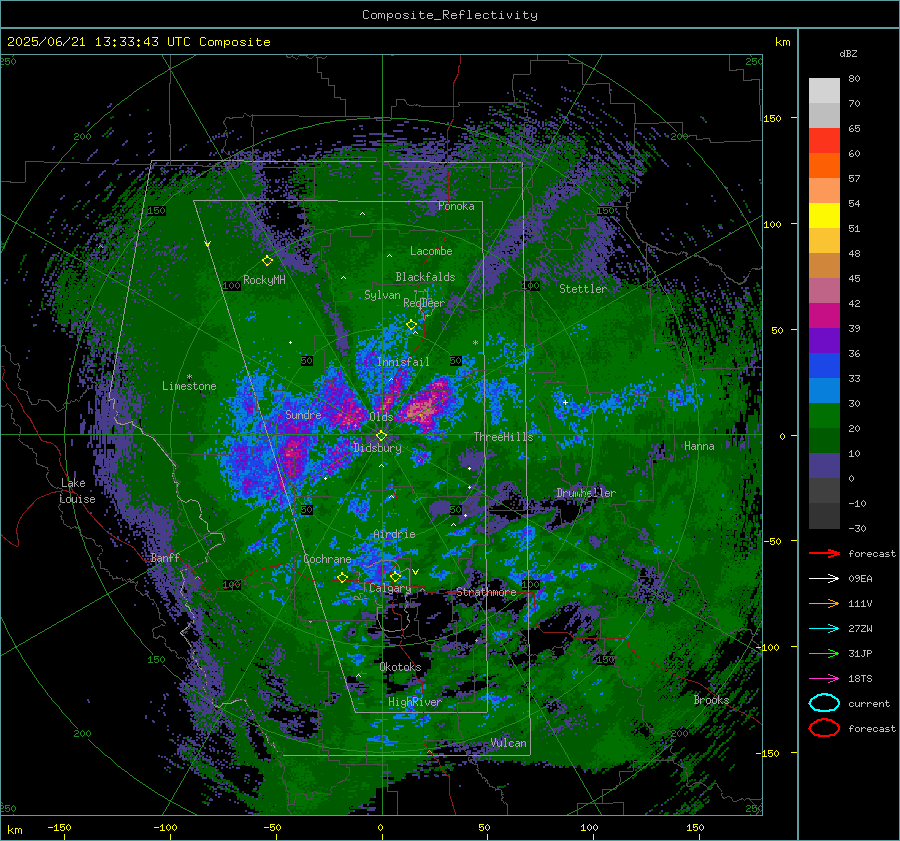
Task: Click the -50 tick on bottom axis
Action: 272,828
